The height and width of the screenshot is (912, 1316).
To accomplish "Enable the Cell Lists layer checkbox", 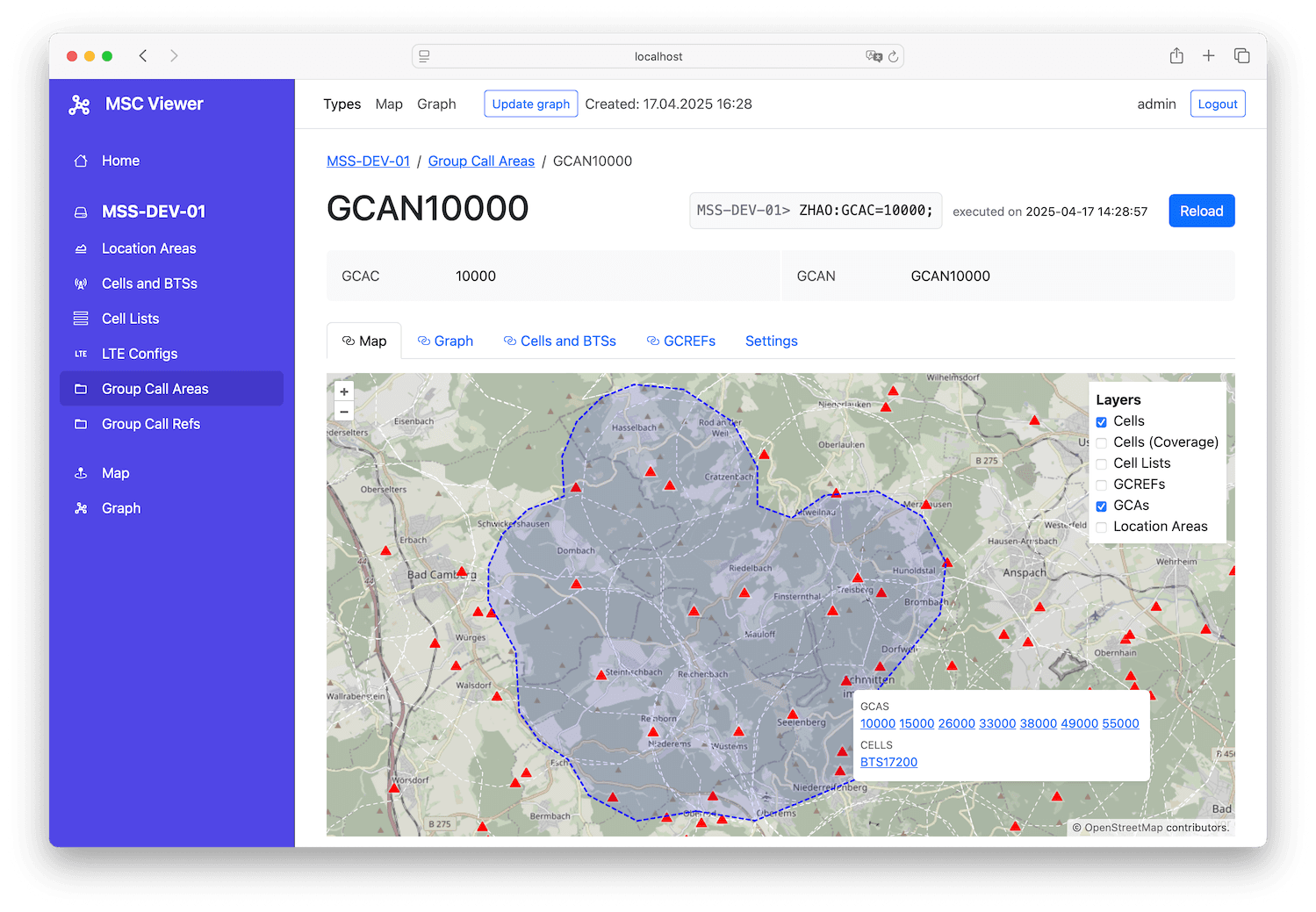I will tap(1102, 464).
